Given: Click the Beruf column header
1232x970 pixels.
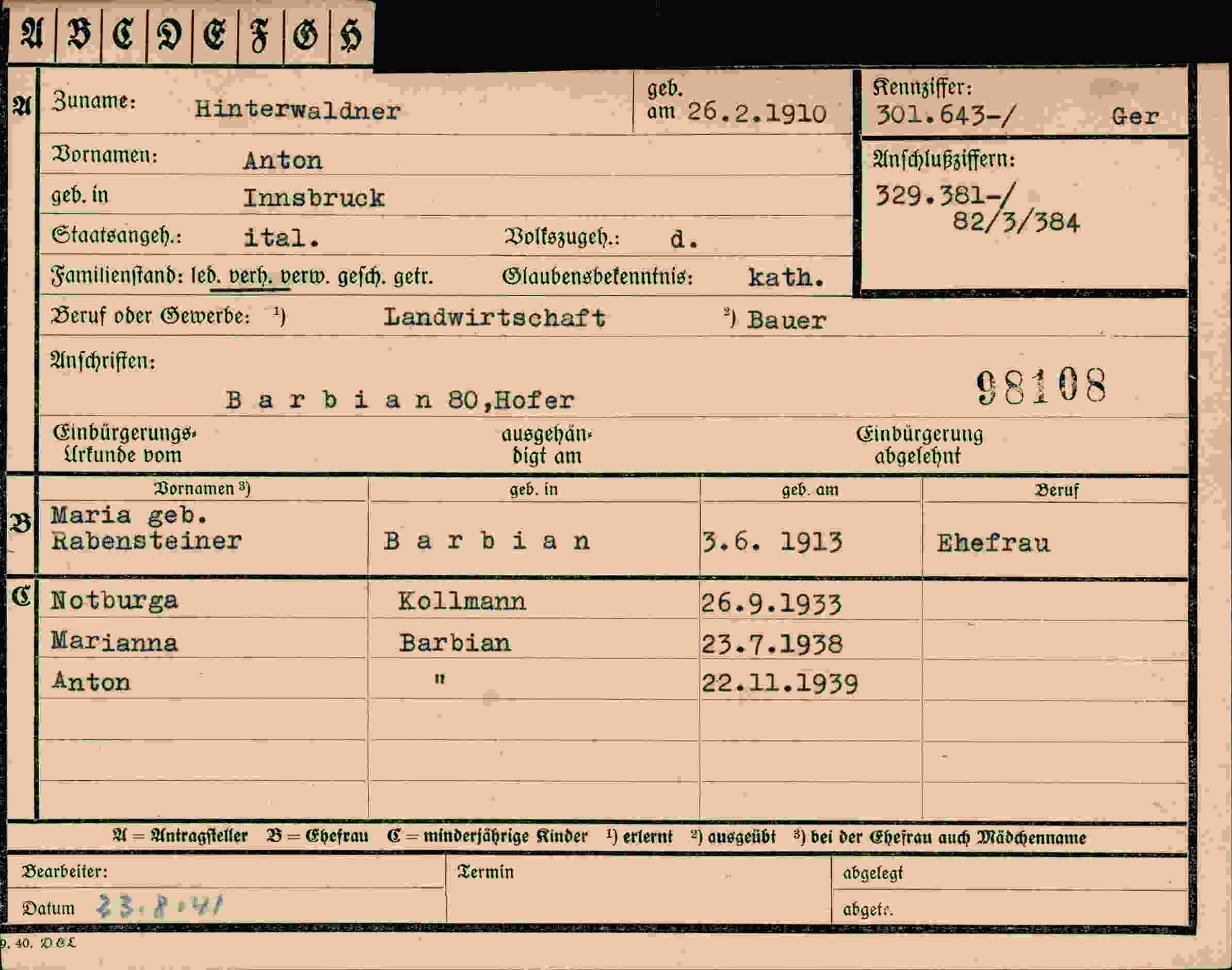Looking at the screenshot, I should pos(1056,490).
